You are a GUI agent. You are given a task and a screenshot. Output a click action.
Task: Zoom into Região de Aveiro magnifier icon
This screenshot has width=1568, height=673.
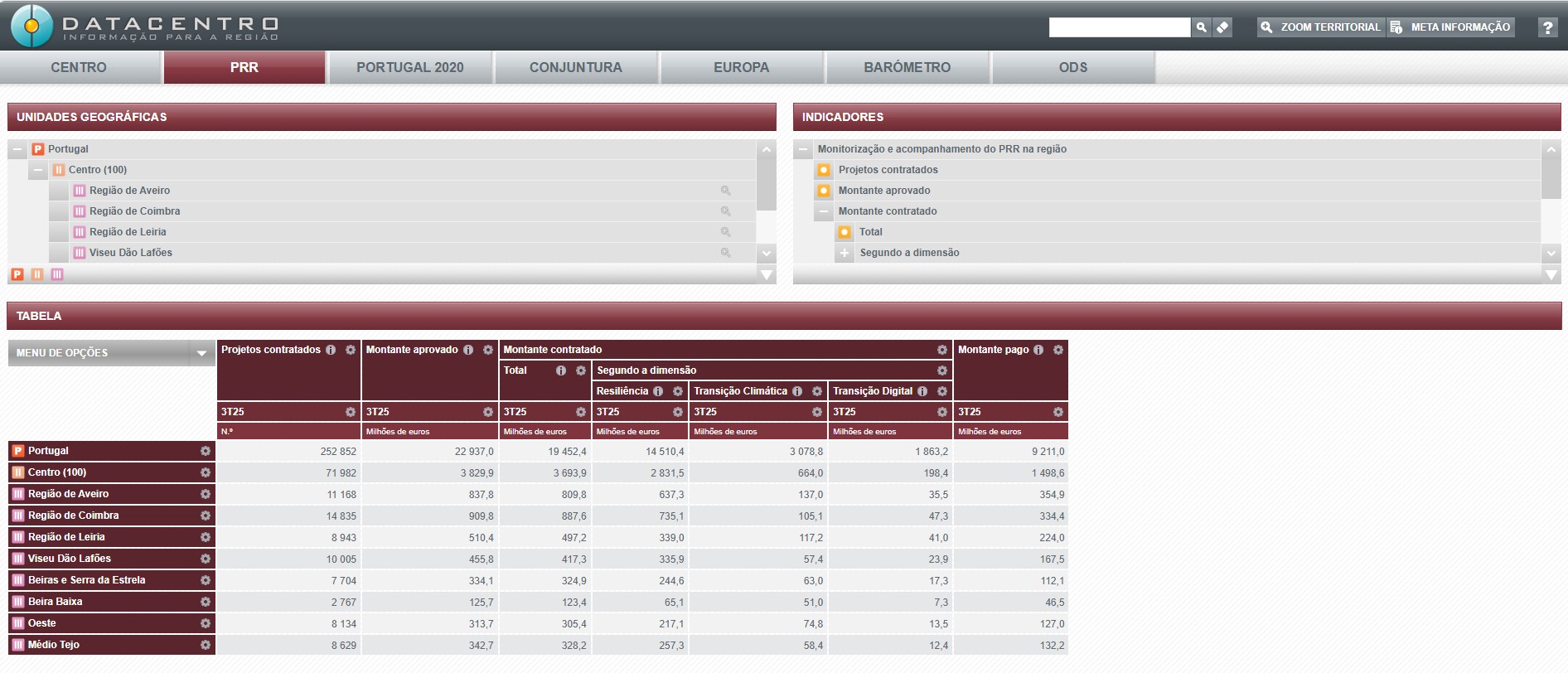[725, 191]
